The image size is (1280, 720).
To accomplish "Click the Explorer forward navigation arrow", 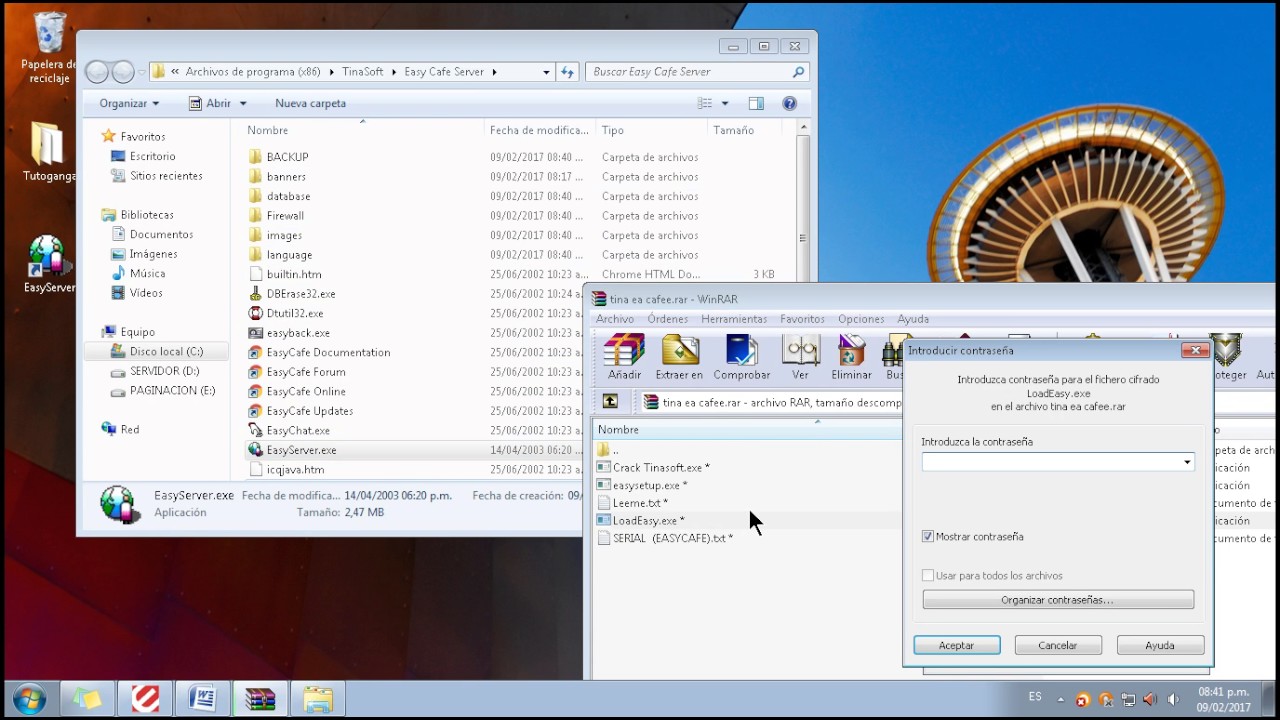I will (123, 72).
